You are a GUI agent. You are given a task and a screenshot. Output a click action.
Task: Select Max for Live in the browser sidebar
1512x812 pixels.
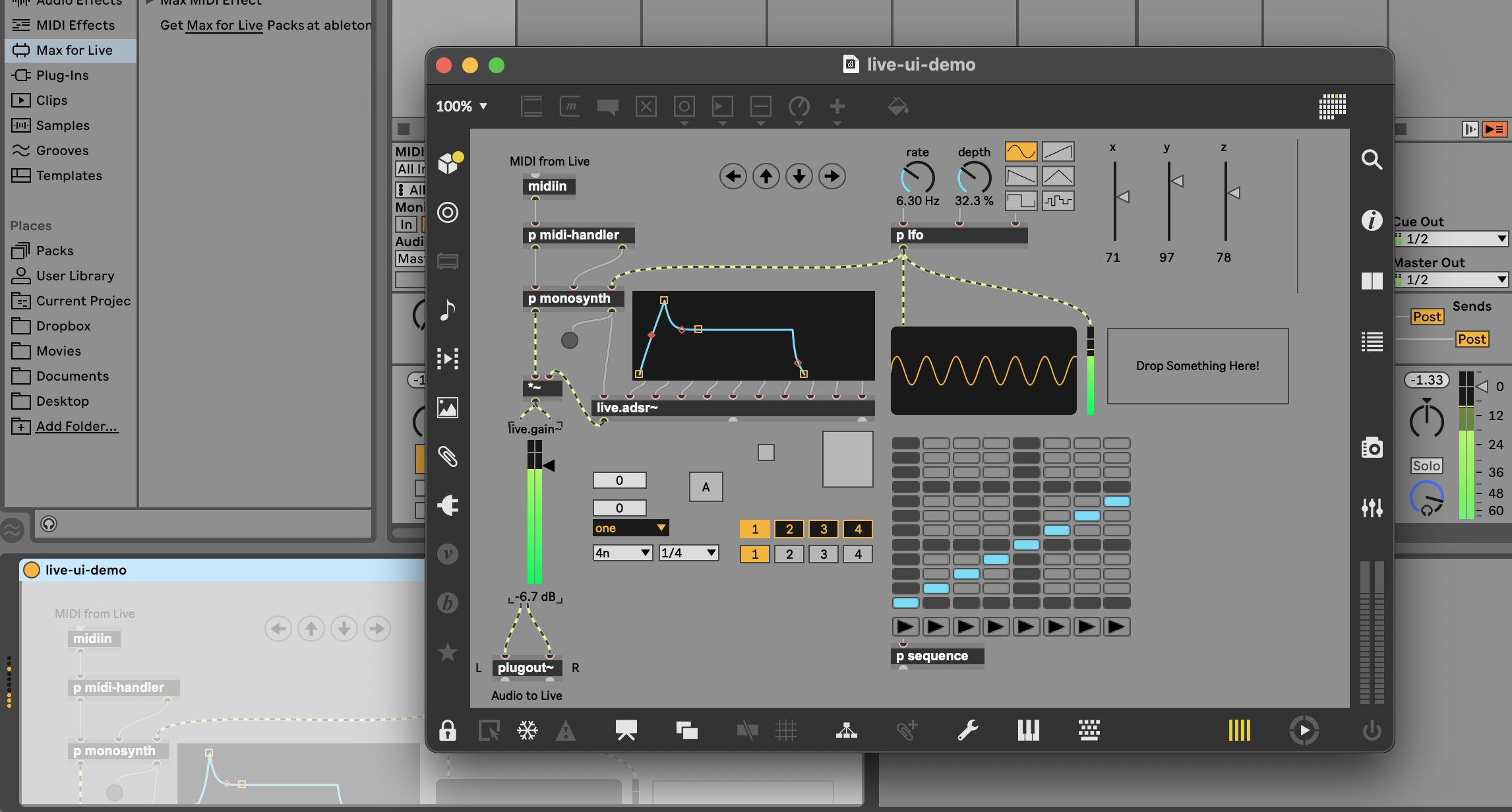tap(69, 49)
